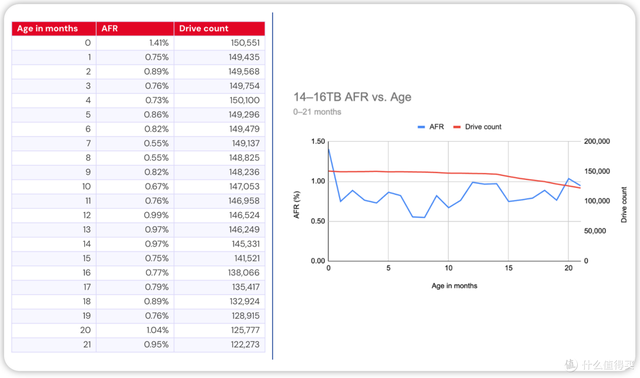
Task: Click the Drive count right axis label
Action: [624, 205]
